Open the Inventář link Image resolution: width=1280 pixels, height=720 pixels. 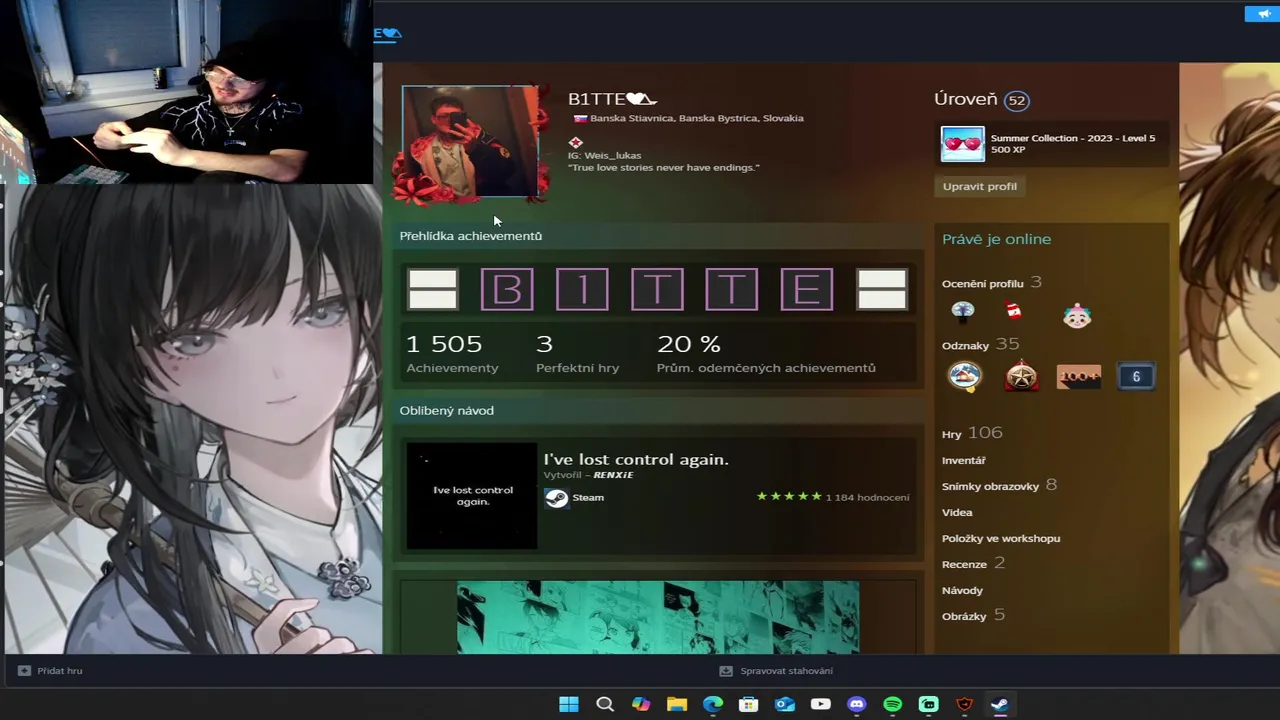point(964,460)
